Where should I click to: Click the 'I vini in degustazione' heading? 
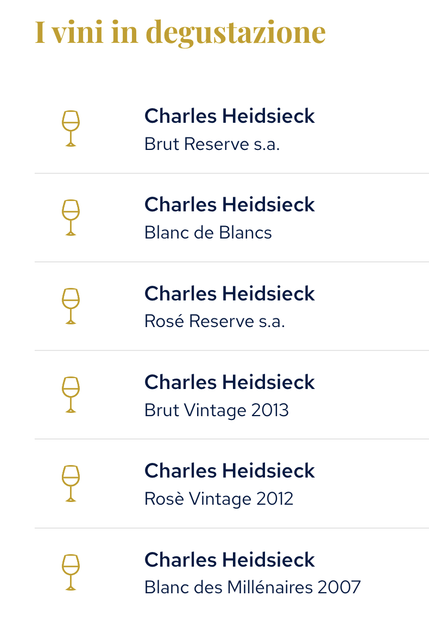click(180, 33)
